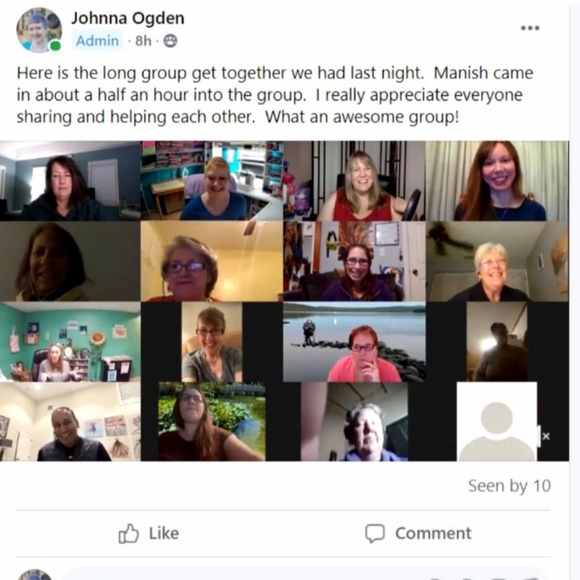580x580 pixels.
Task: Click the group privacy icon beside 8h
Action: click(x=170, y=41)
